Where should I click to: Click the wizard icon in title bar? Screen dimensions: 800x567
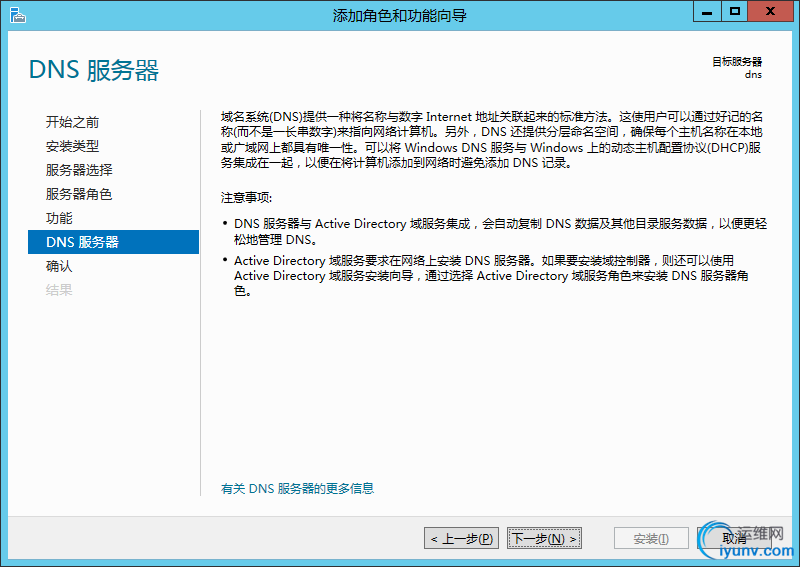pos(17,15)
